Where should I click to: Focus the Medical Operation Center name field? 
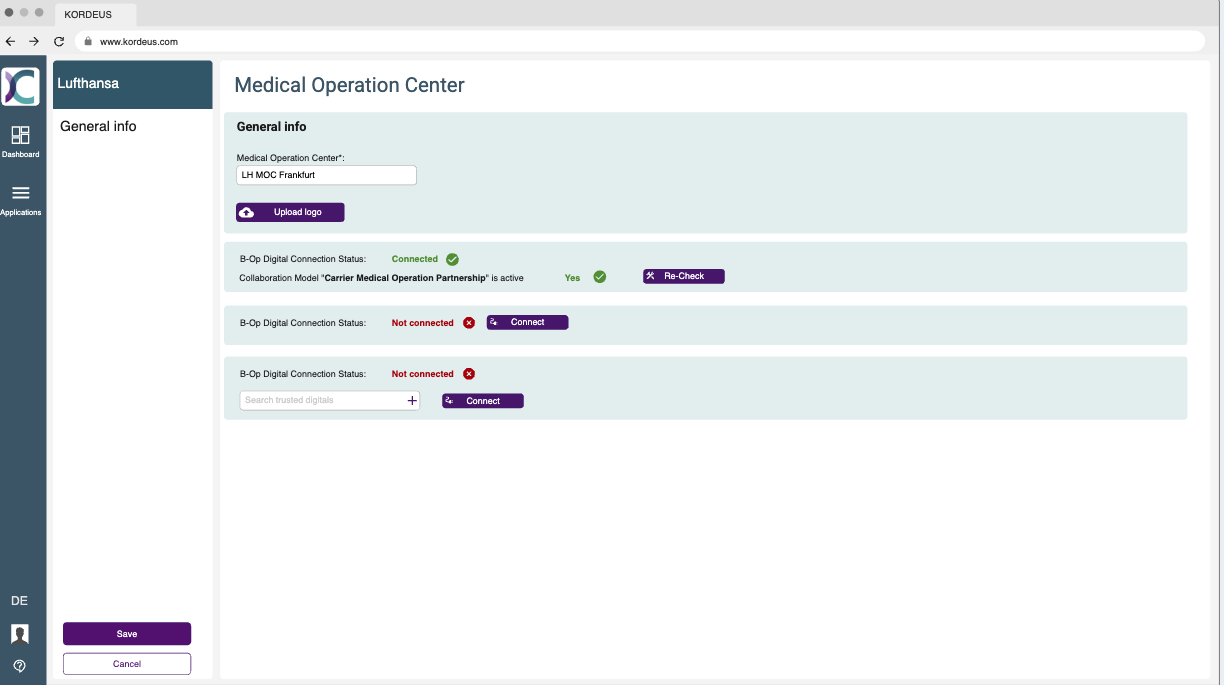pyautogui.click(x=326, y=175)
